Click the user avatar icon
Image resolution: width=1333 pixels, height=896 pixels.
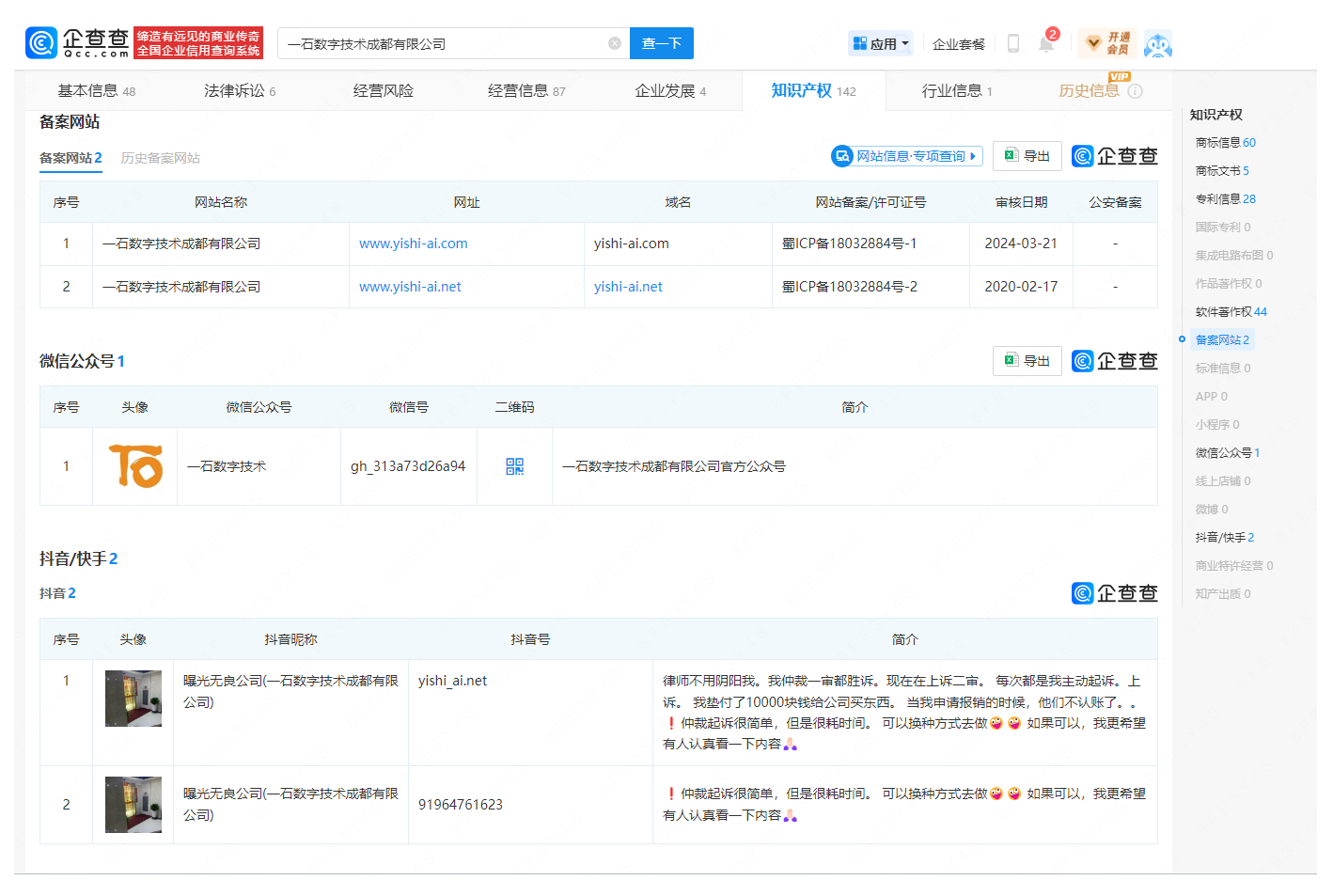click(1157, 44)
